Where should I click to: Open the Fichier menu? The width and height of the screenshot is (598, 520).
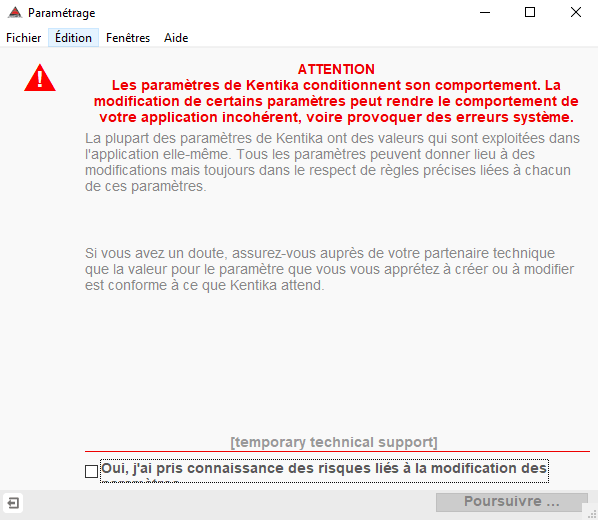coord(23,38)
